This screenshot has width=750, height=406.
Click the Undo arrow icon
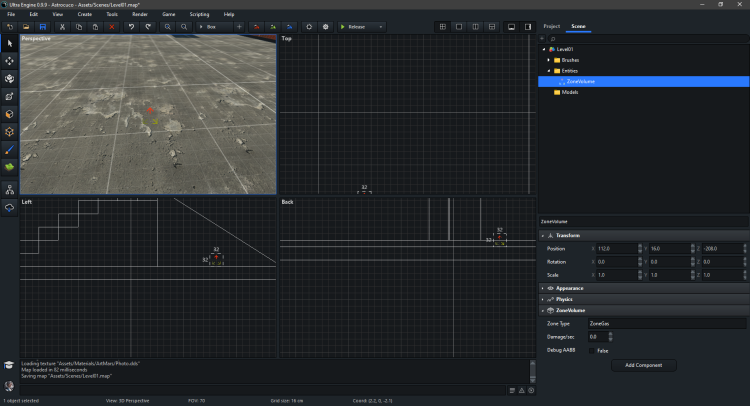point(131,26)
